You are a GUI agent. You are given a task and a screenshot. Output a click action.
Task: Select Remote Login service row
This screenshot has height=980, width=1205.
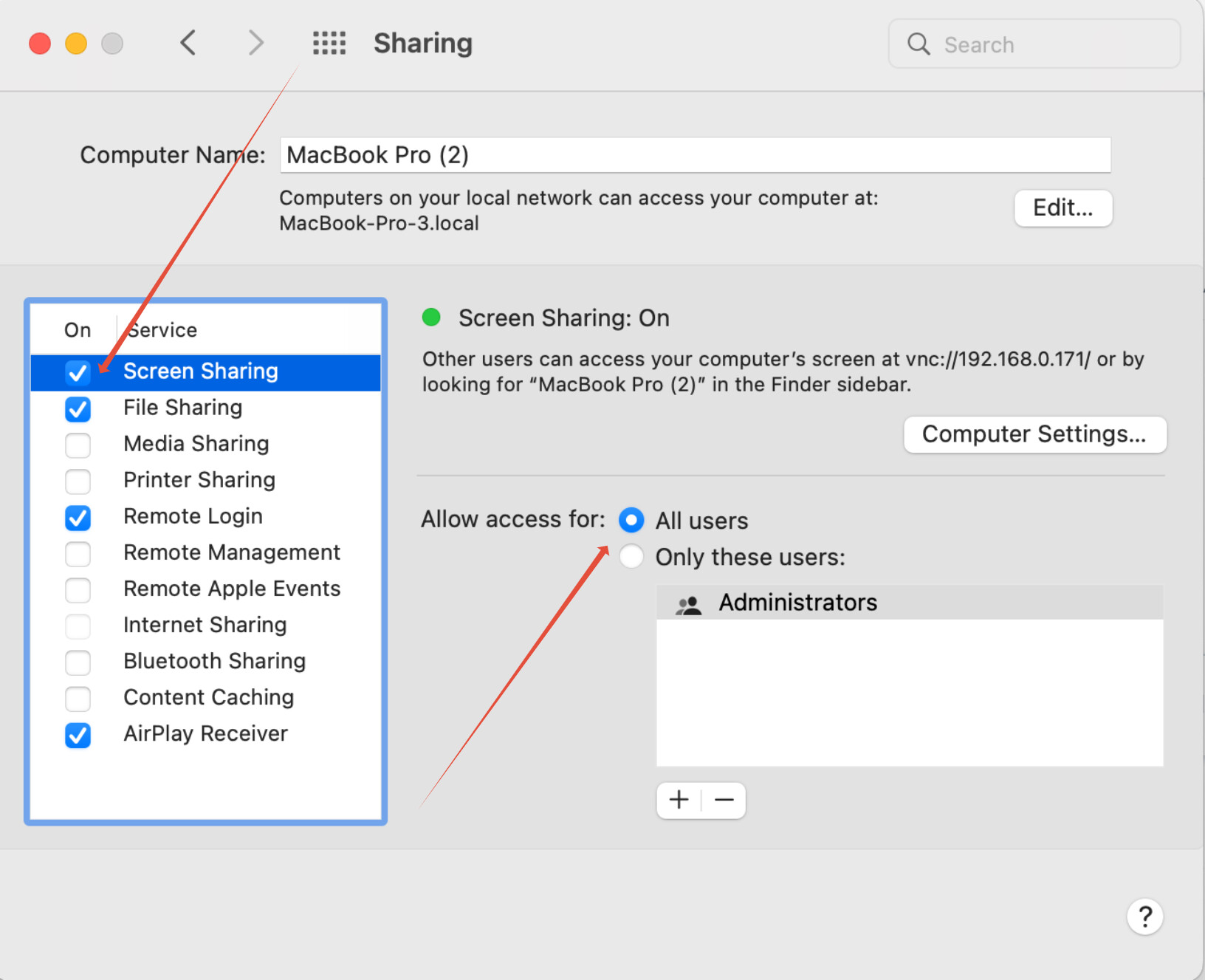193,516
